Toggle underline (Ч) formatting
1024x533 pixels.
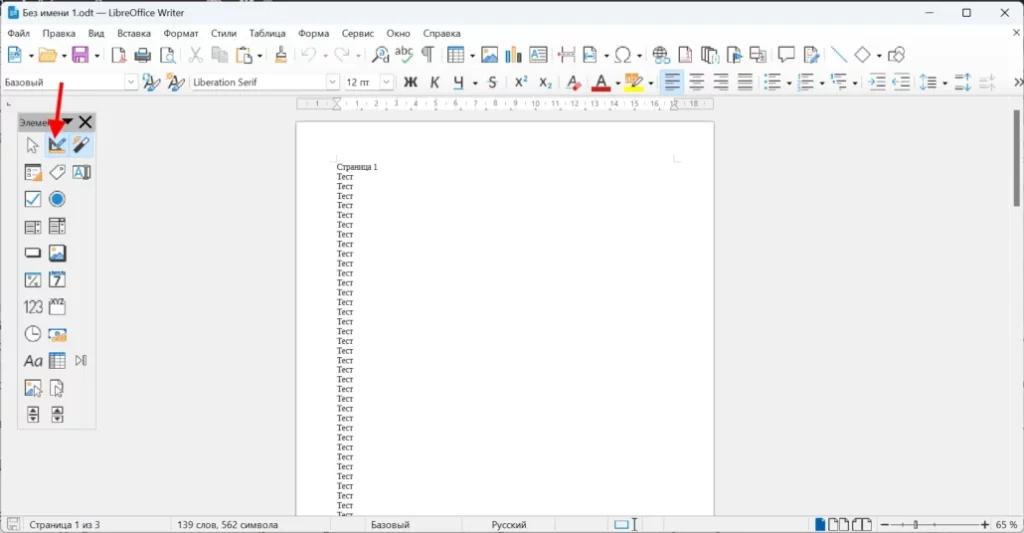coord(458,82)
